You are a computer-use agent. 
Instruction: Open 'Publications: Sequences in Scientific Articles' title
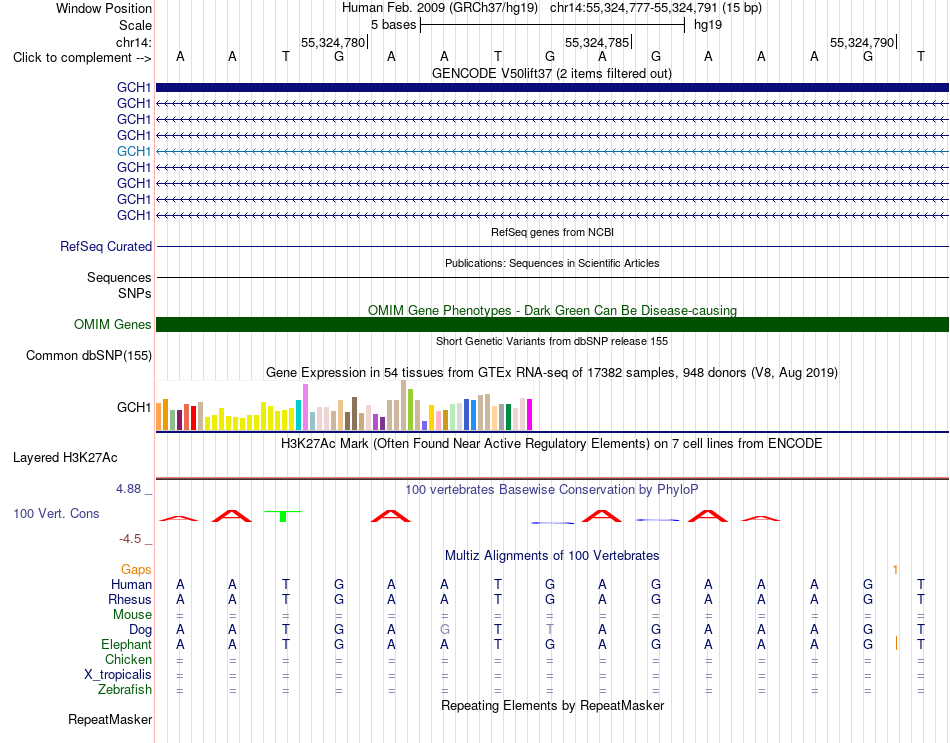(x=552, y=263)
